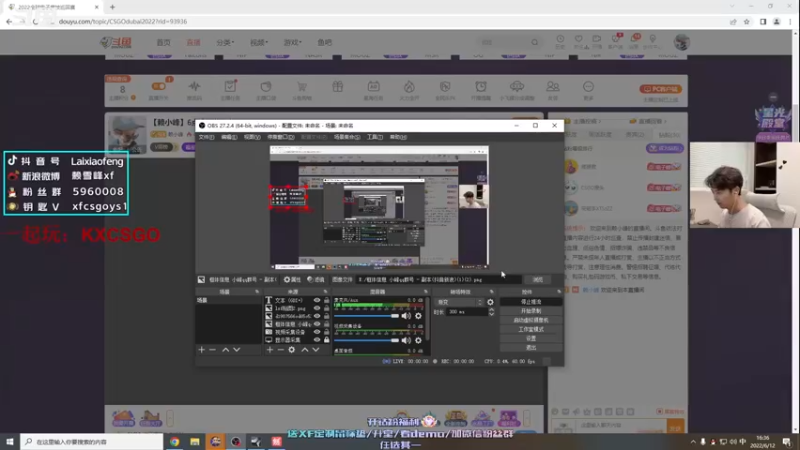Remove scene with the minus icon

[x=213, y=350]
